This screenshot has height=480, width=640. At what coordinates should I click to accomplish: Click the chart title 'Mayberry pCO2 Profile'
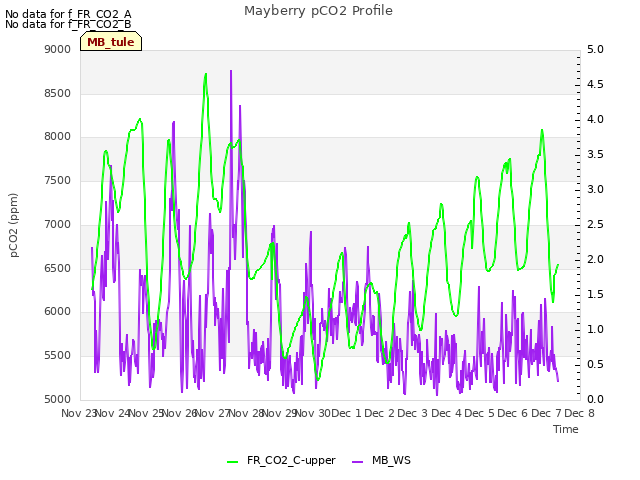(x=318, y=11)
